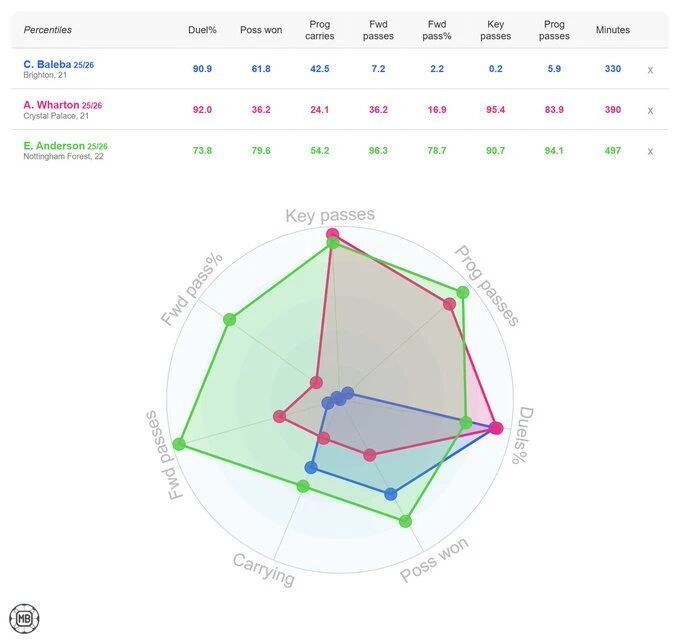This screenshot has width=680, height=643.
Task: Select the Key passes column header
Action: (x=495, y=30)
